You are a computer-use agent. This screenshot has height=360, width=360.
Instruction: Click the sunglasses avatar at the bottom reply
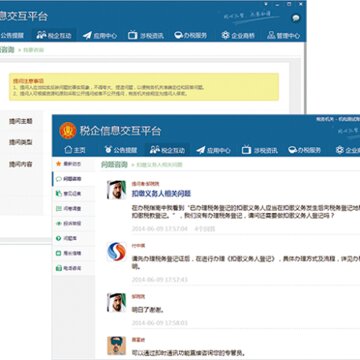[x=116, y=346]
